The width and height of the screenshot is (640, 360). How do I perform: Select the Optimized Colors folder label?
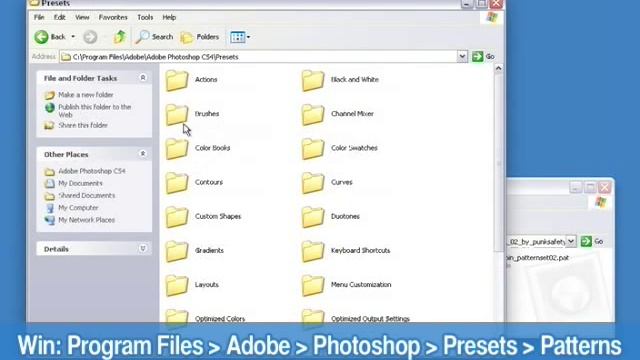pos(220,319)
